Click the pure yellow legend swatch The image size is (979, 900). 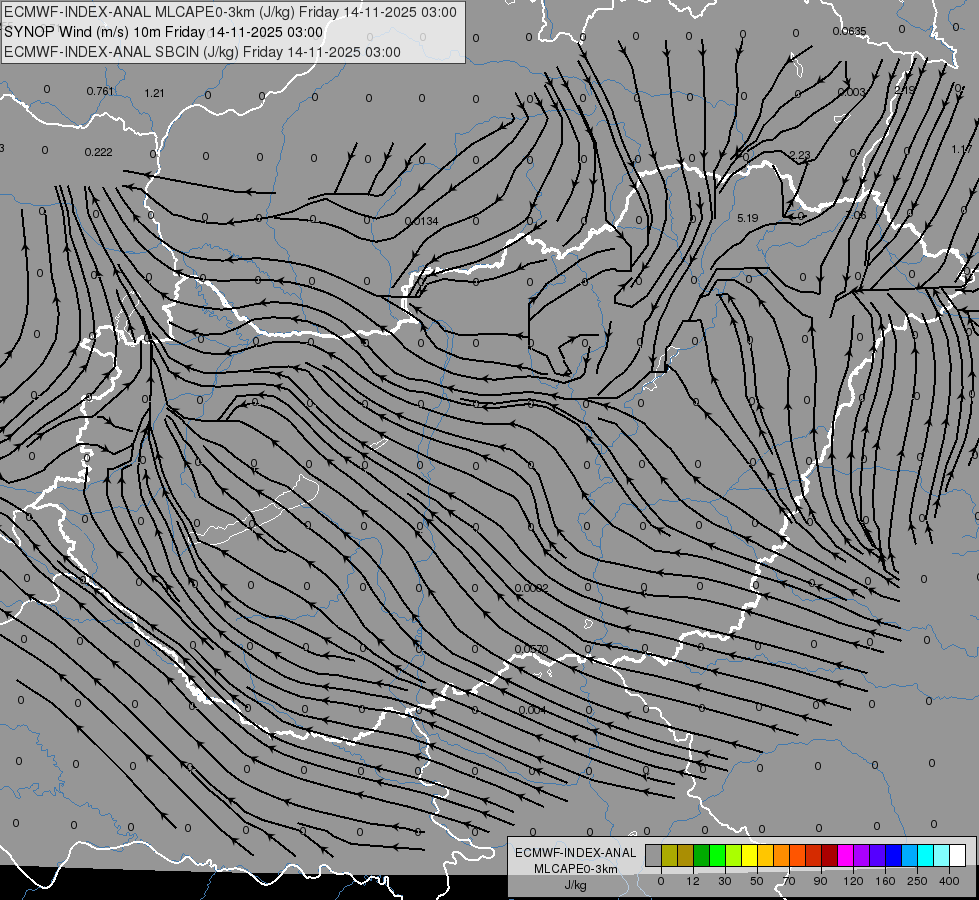click(x=750, y=856)
